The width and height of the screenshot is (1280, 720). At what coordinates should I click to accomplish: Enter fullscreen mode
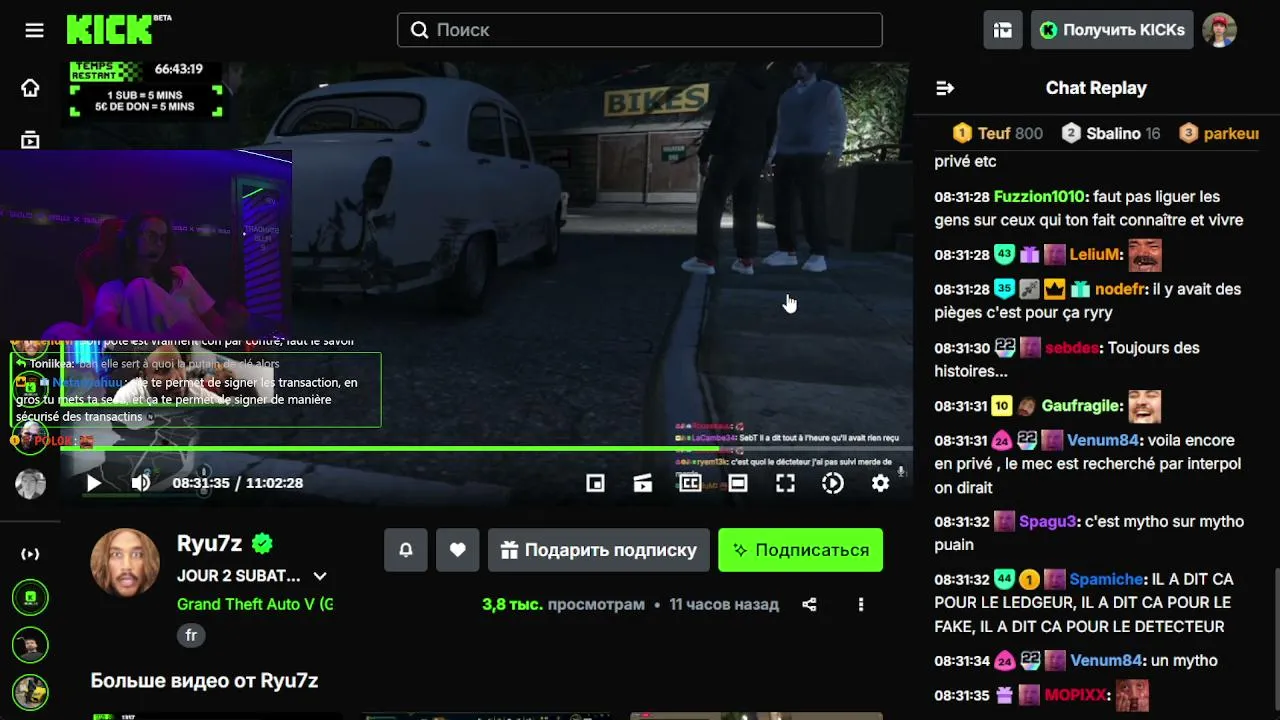[785, 483]
